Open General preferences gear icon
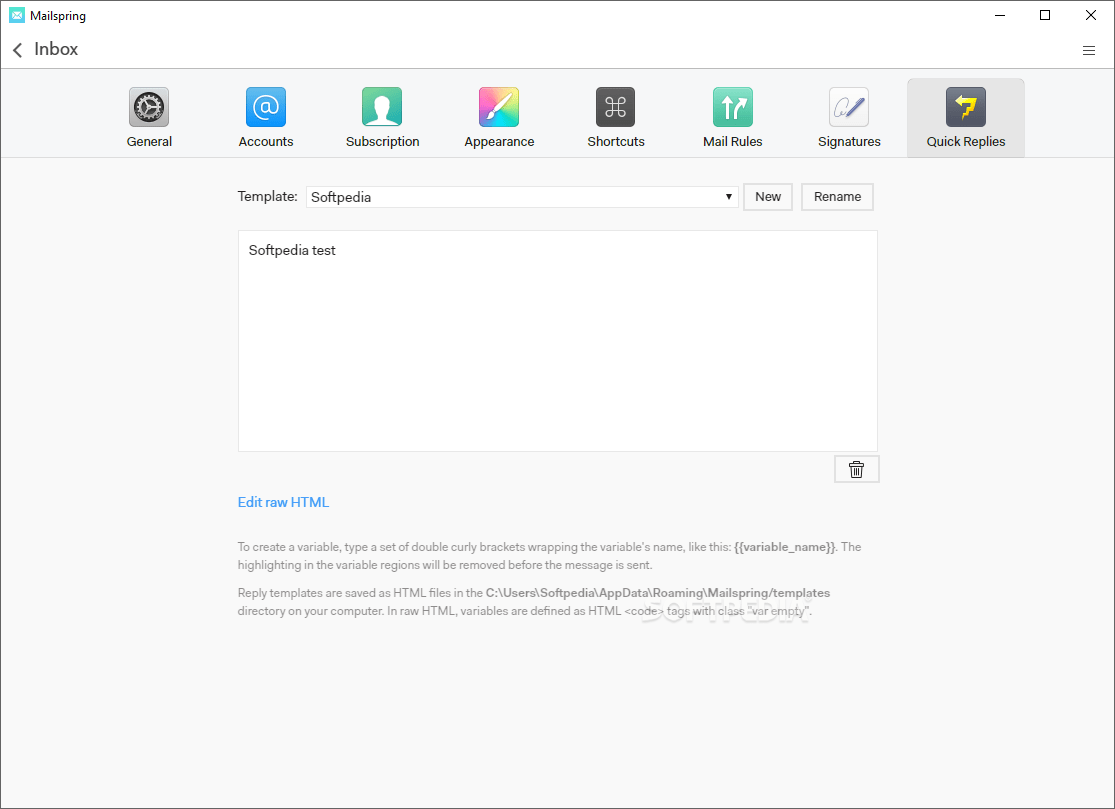 coord(149,107)
